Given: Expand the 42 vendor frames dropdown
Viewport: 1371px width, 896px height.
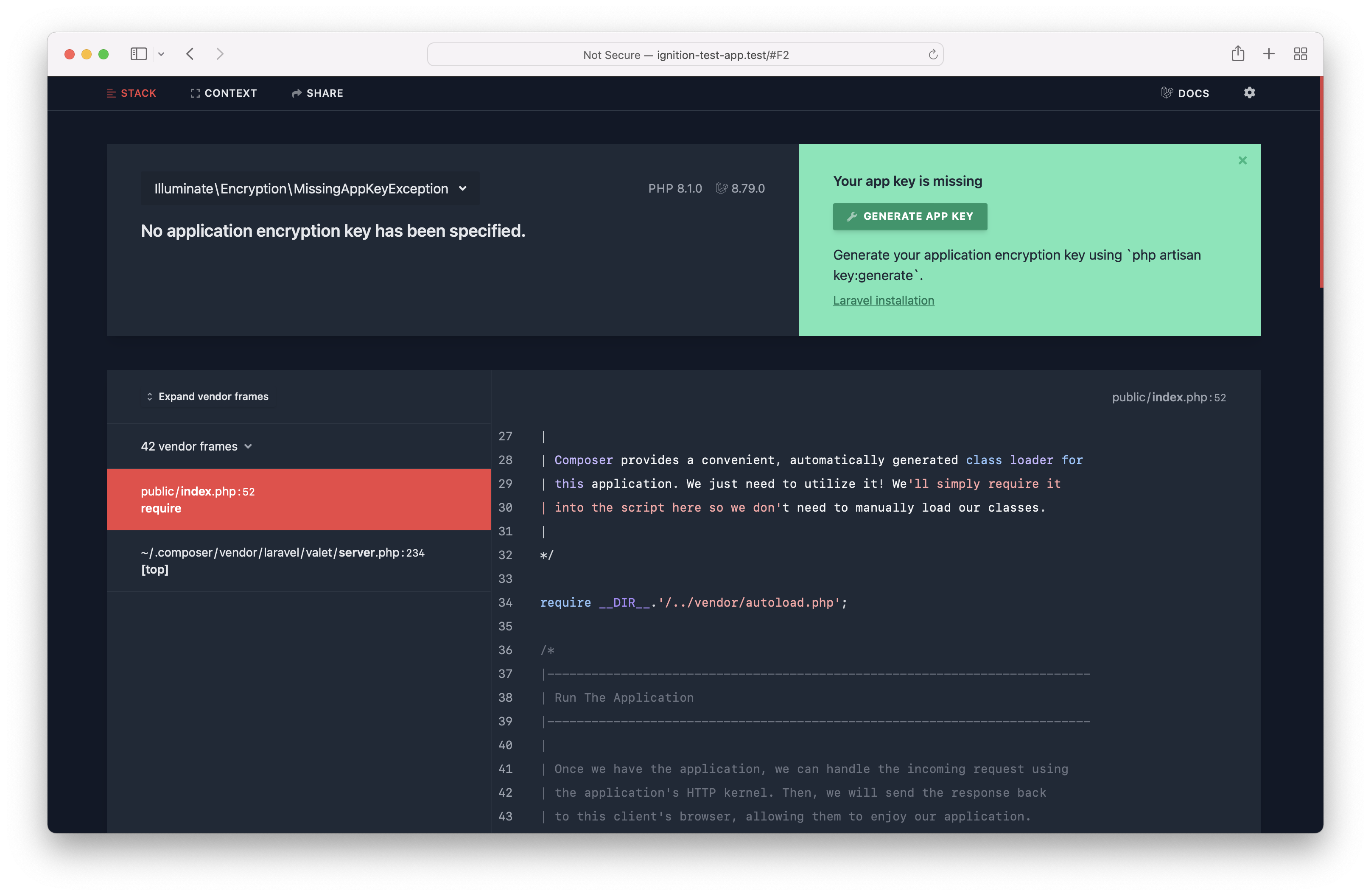Looking at the screenshot, I should [196, 446].
